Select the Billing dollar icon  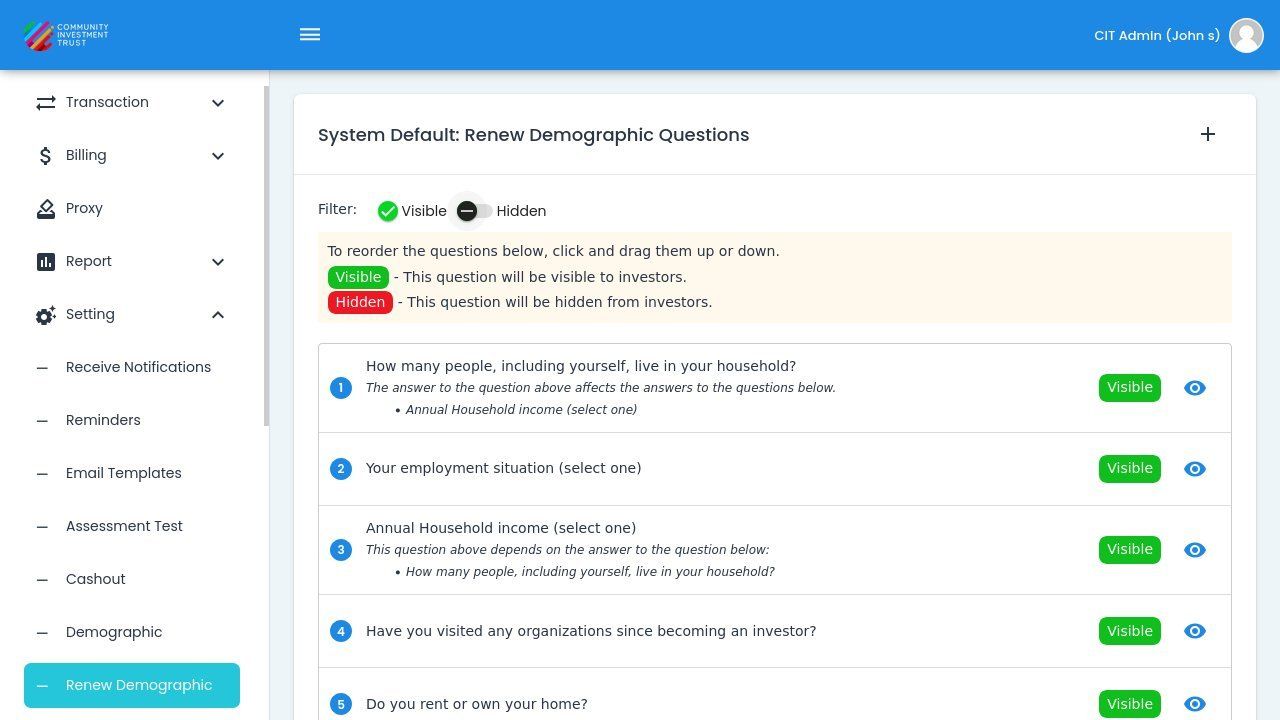[44, 155]
